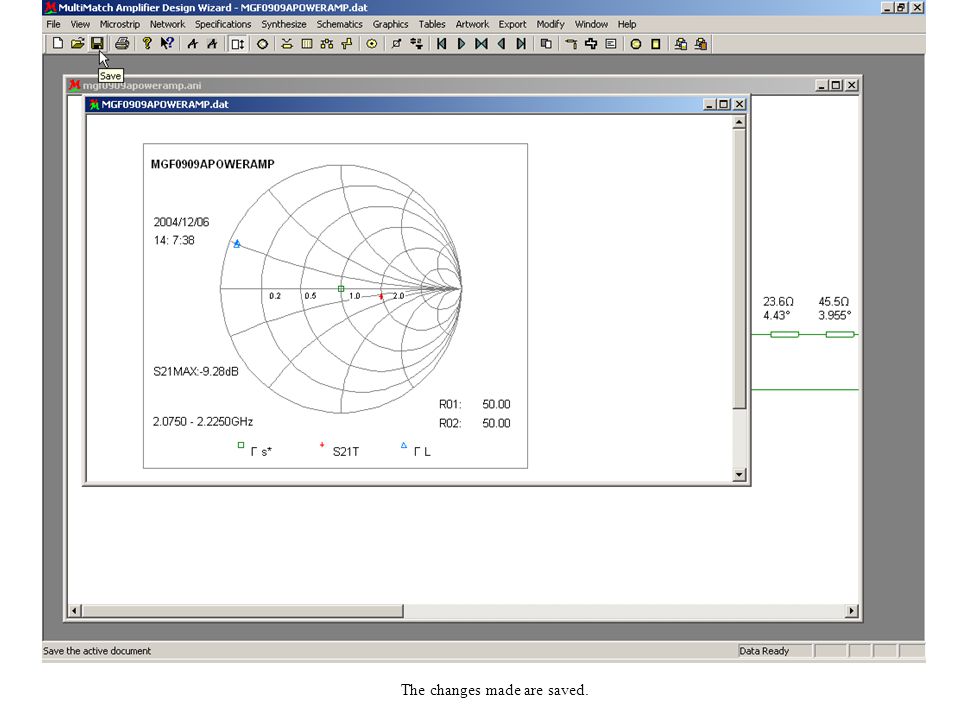Click the circled dot target toolbar icon
Viewport: 960px width, 720px height.
tap(372, 43)
